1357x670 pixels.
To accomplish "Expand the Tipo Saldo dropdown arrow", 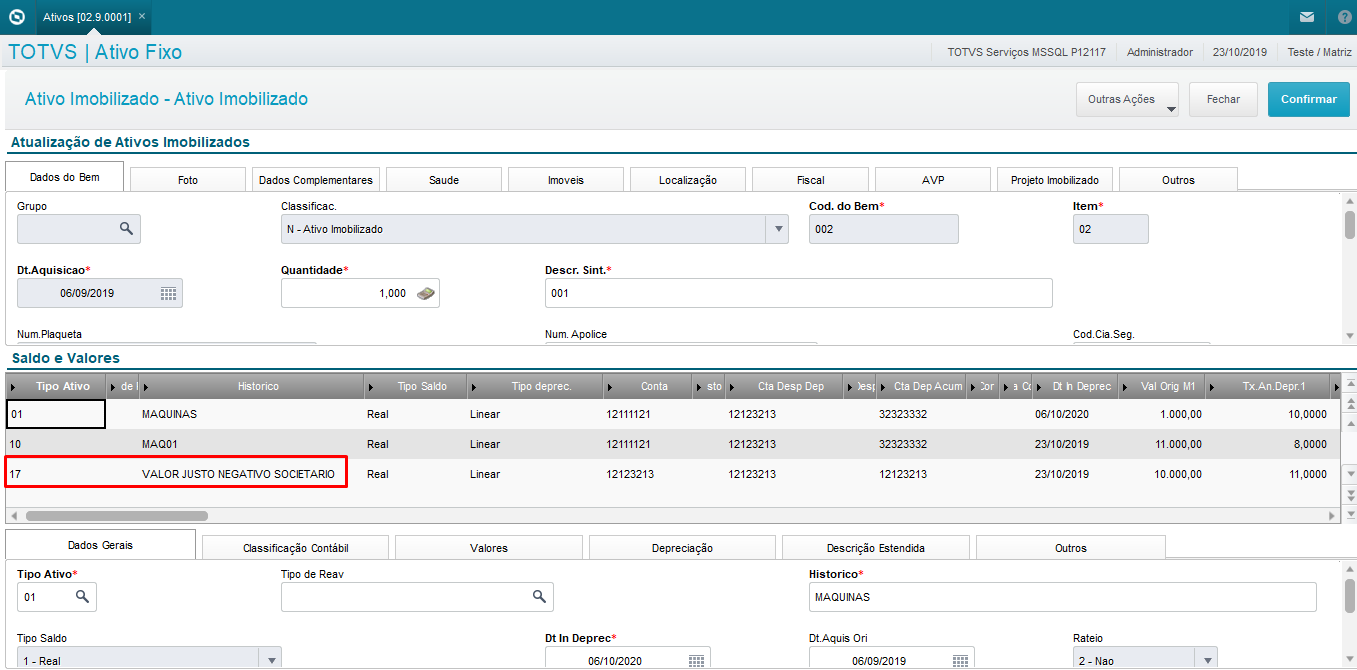I will pos(270,660).
